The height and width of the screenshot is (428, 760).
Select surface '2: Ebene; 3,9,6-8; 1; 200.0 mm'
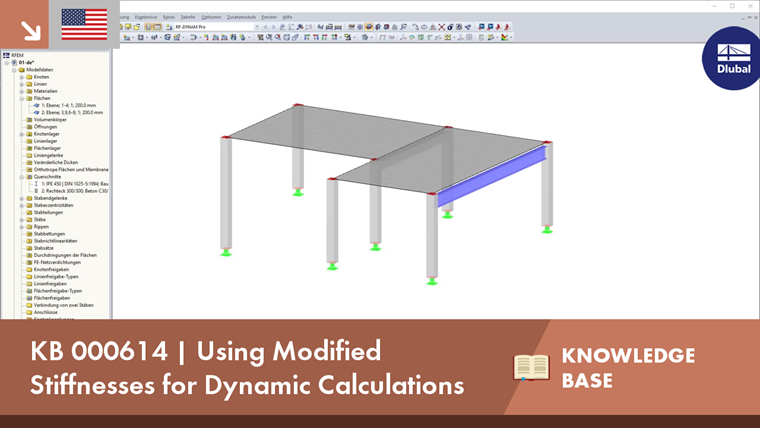72,112
